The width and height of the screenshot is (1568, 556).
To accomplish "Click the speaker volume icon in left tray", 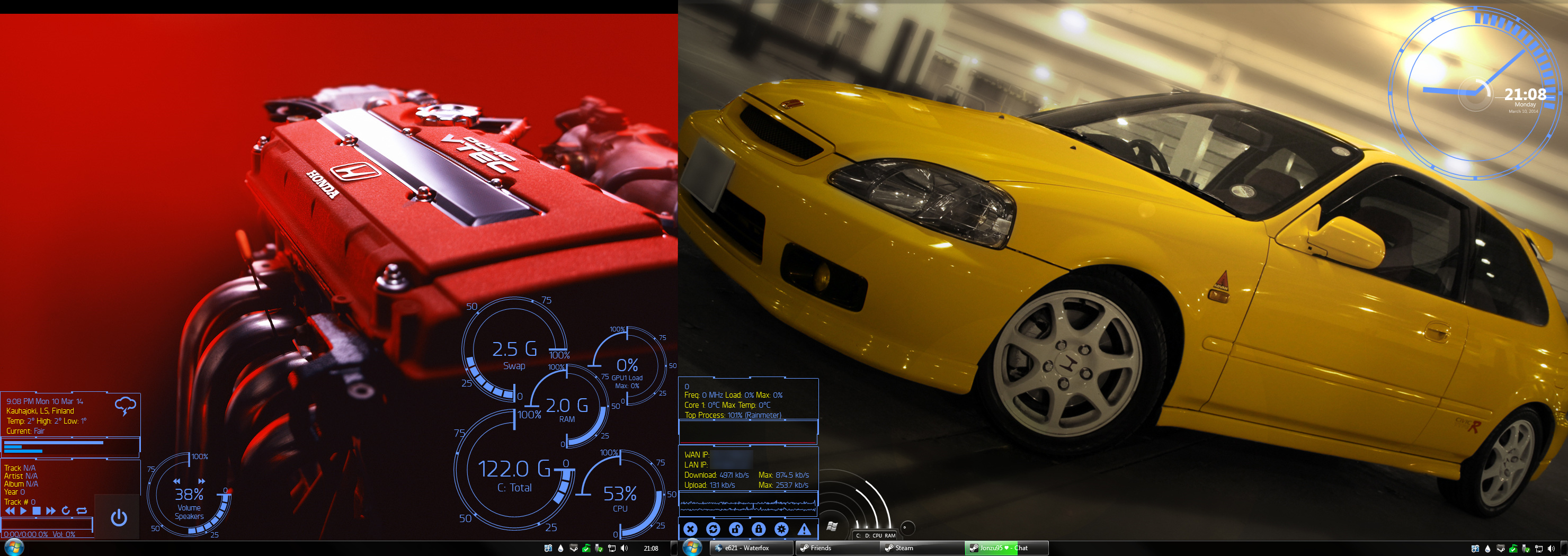I will [624, 548].
